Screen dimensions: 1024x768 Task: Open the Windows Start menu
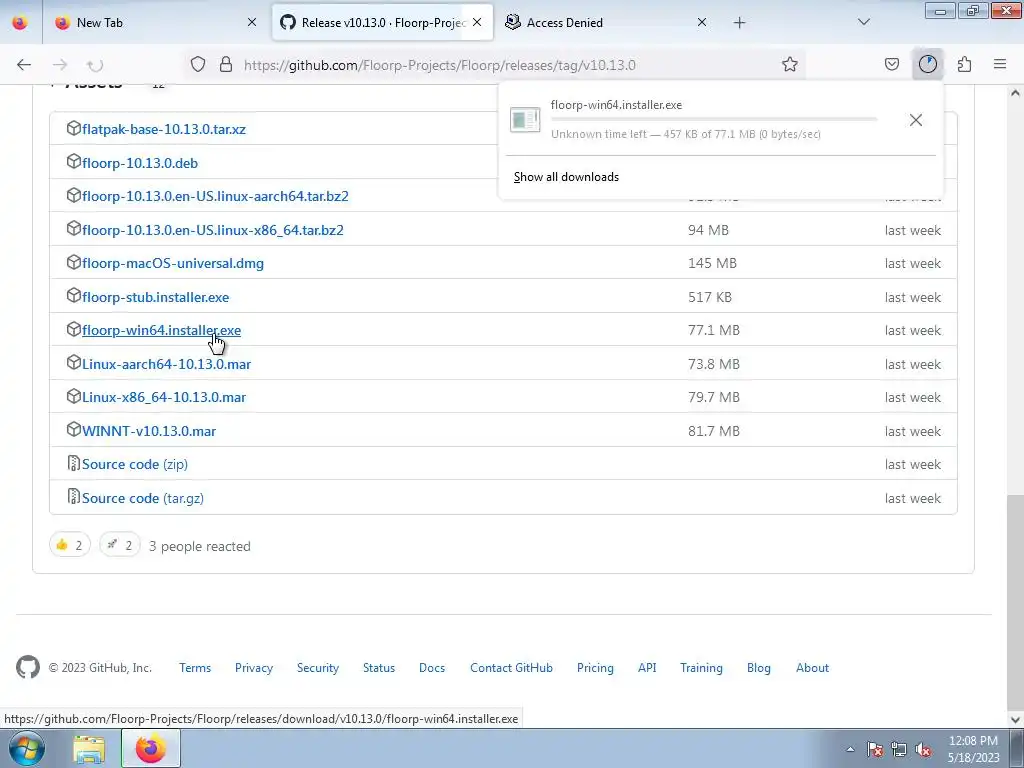pos(26,748)
